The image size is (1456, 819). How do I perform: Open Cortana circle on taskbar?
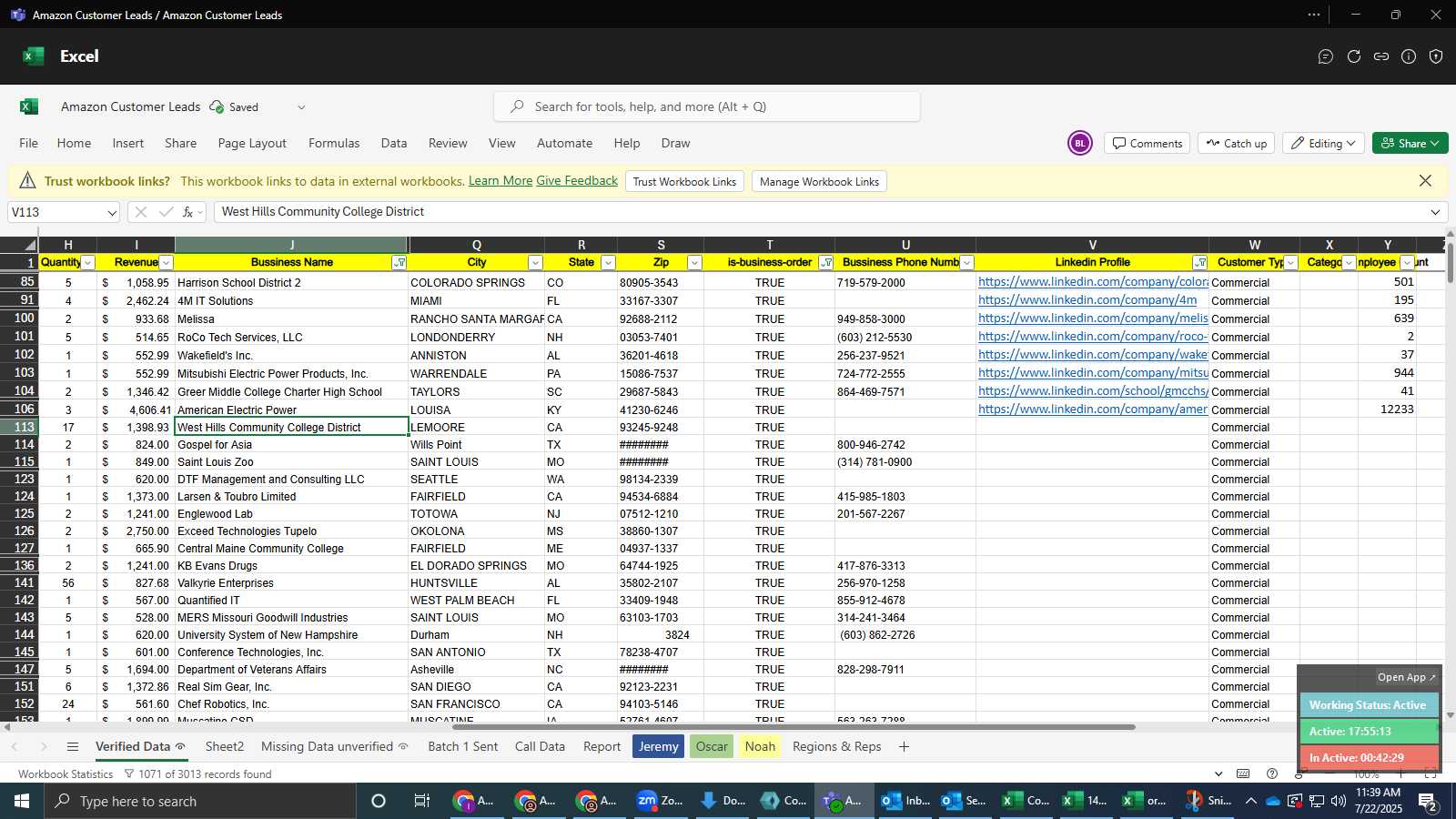click(x=379, y=801)
